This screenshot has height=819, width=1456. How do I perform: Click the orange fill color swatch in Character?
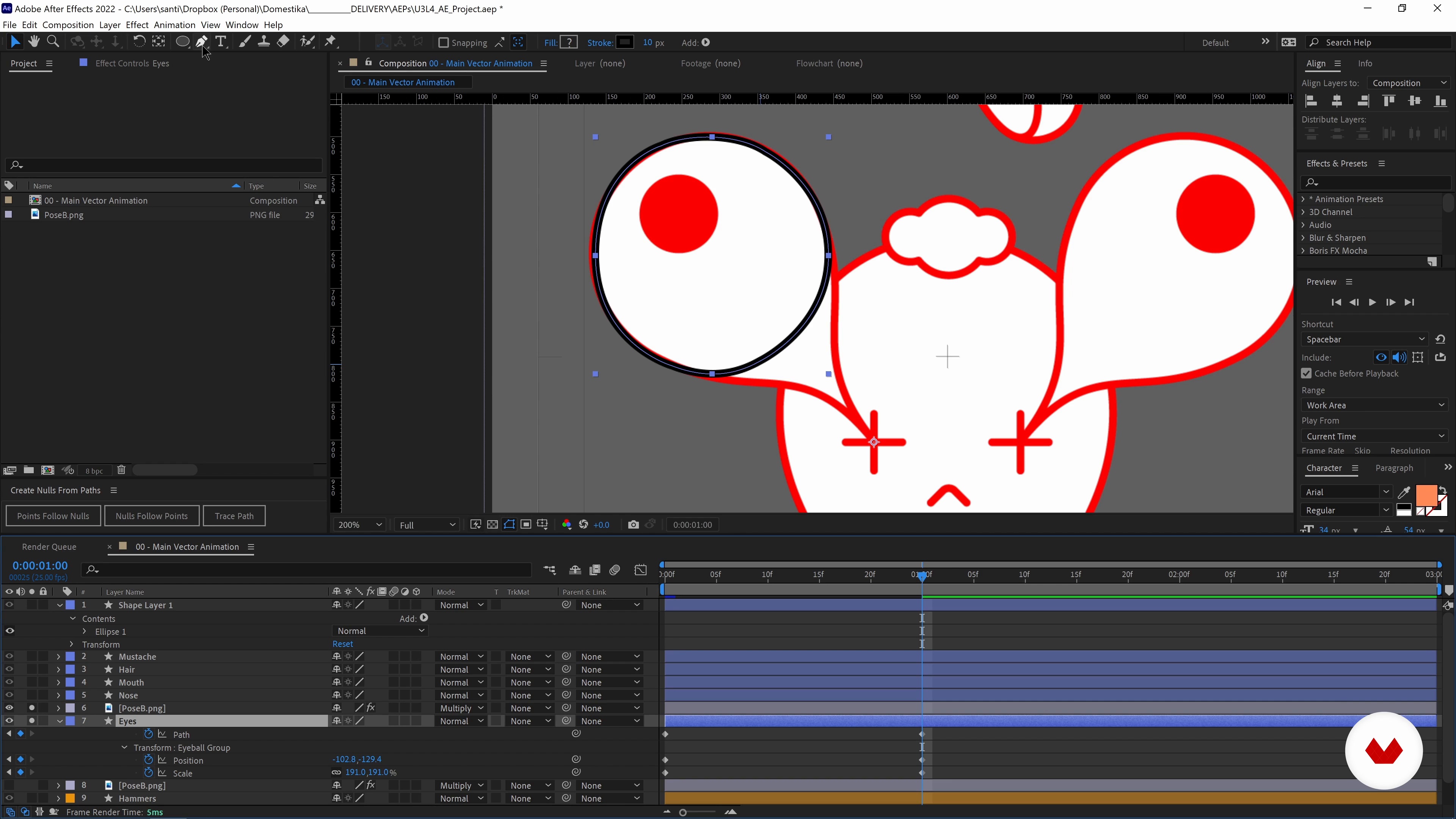[1426, 495]
